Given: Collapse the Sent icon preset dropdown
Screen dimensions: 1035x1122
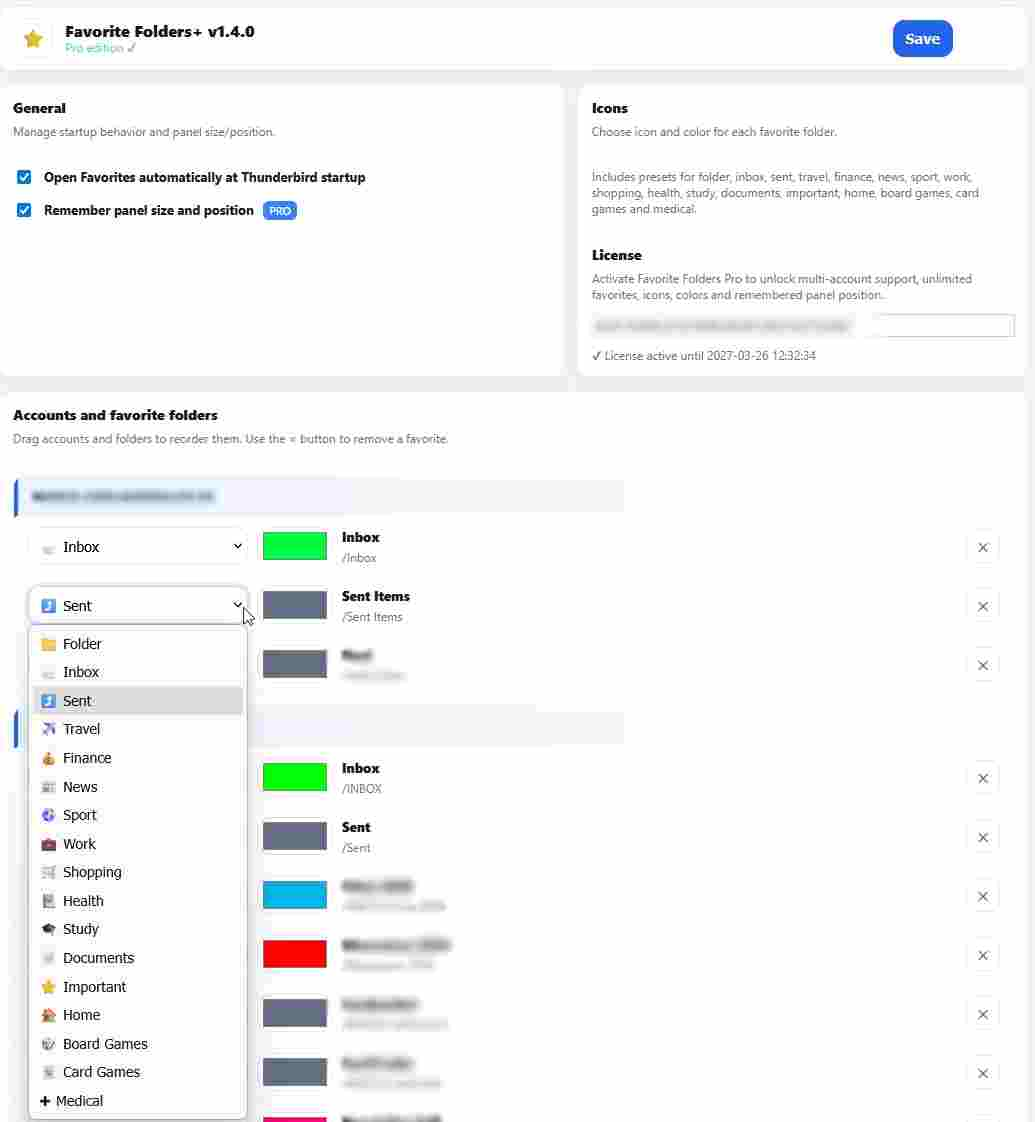Looking at the screenshot, I should 137,606.
